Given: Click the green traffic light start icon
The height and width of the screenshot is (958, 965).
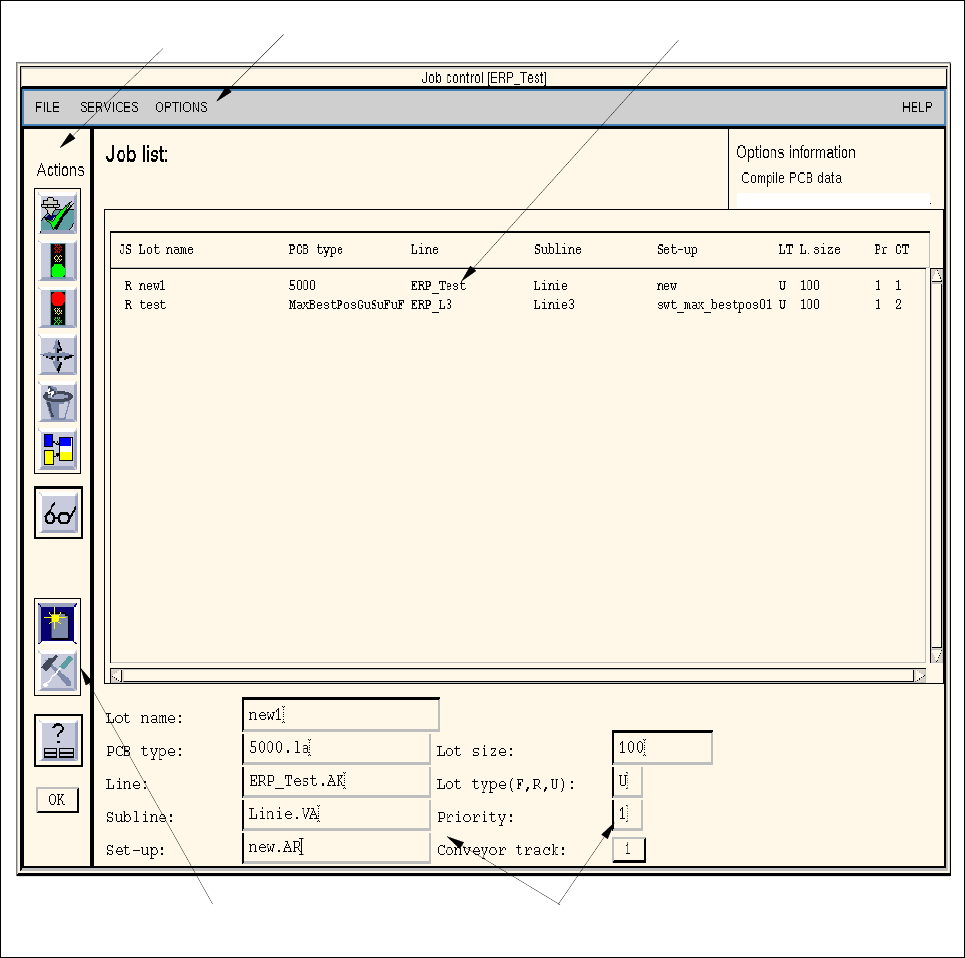Looking at the screenshot, I should coord(58,260).
